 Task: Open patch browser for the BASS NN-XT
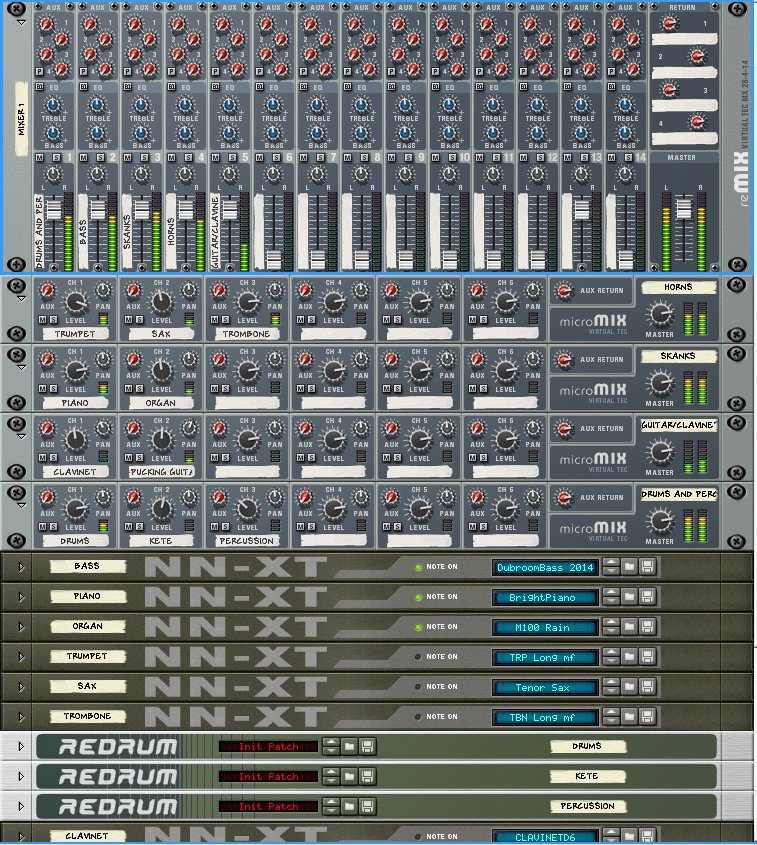tap(629, 567)
